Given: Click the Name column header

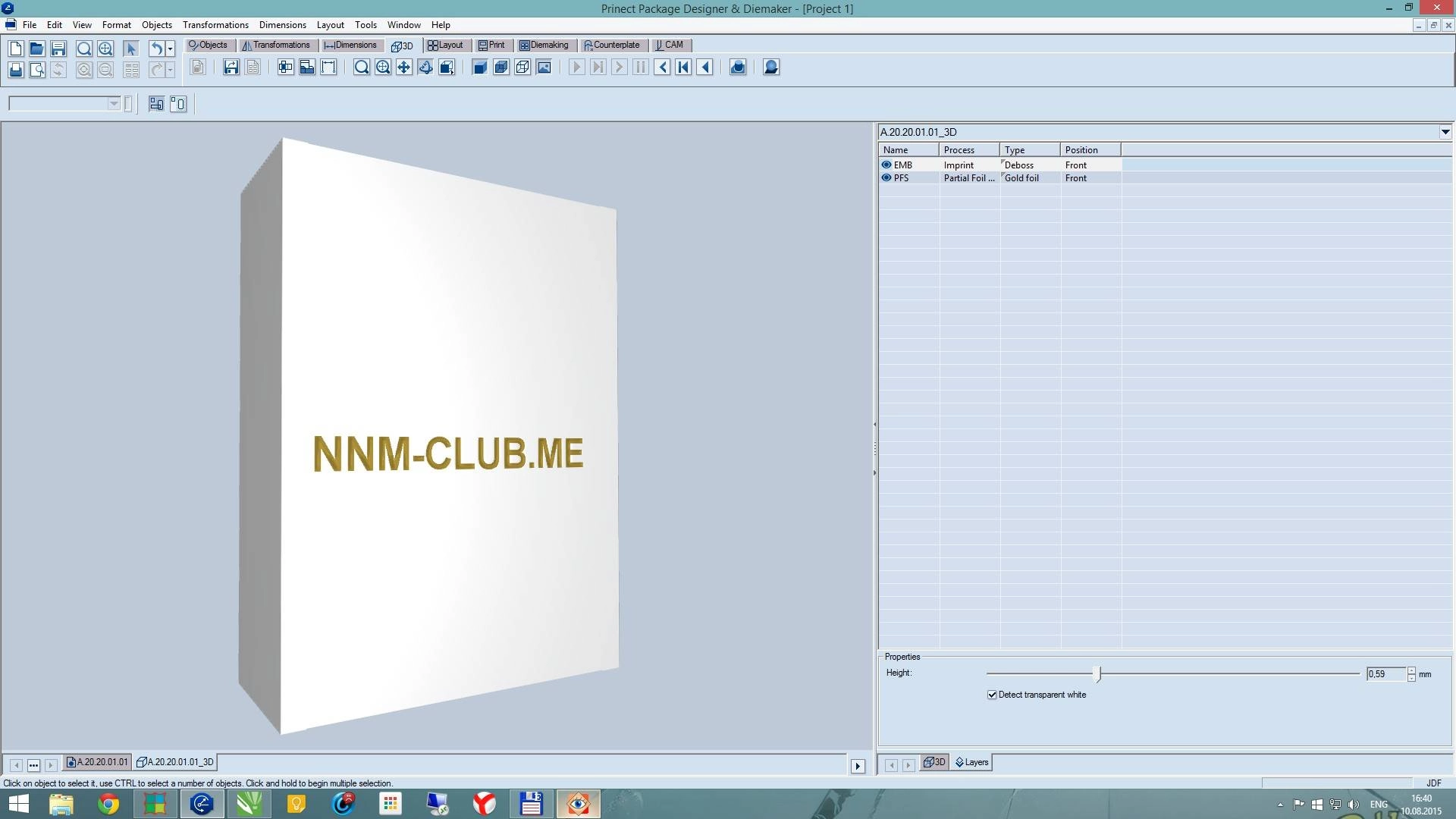Looking at the screenshot, I should tap(908, 150).
